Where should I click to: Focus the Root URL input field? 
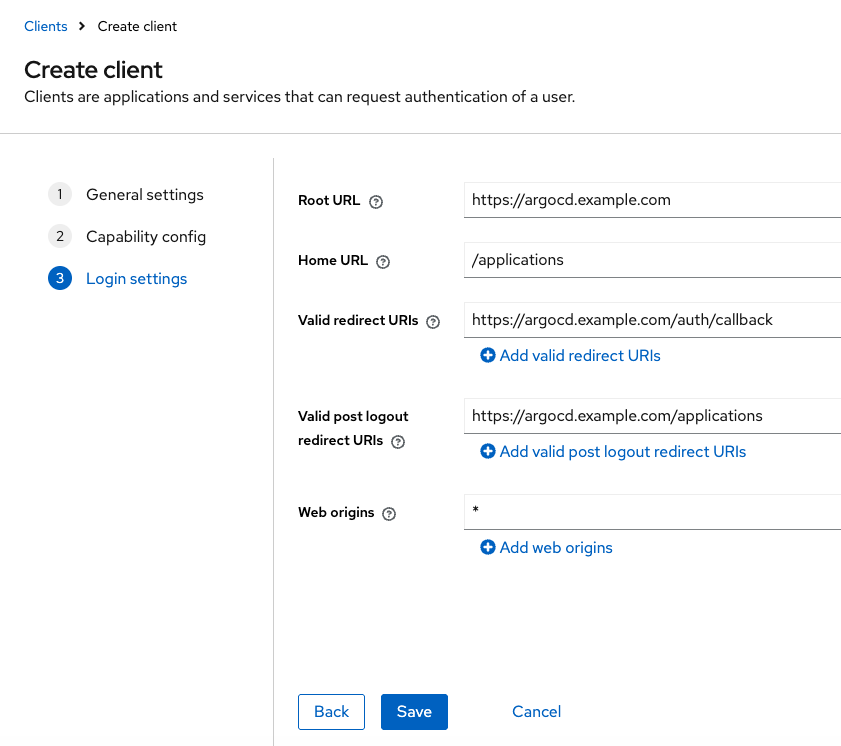pos(652,200)
